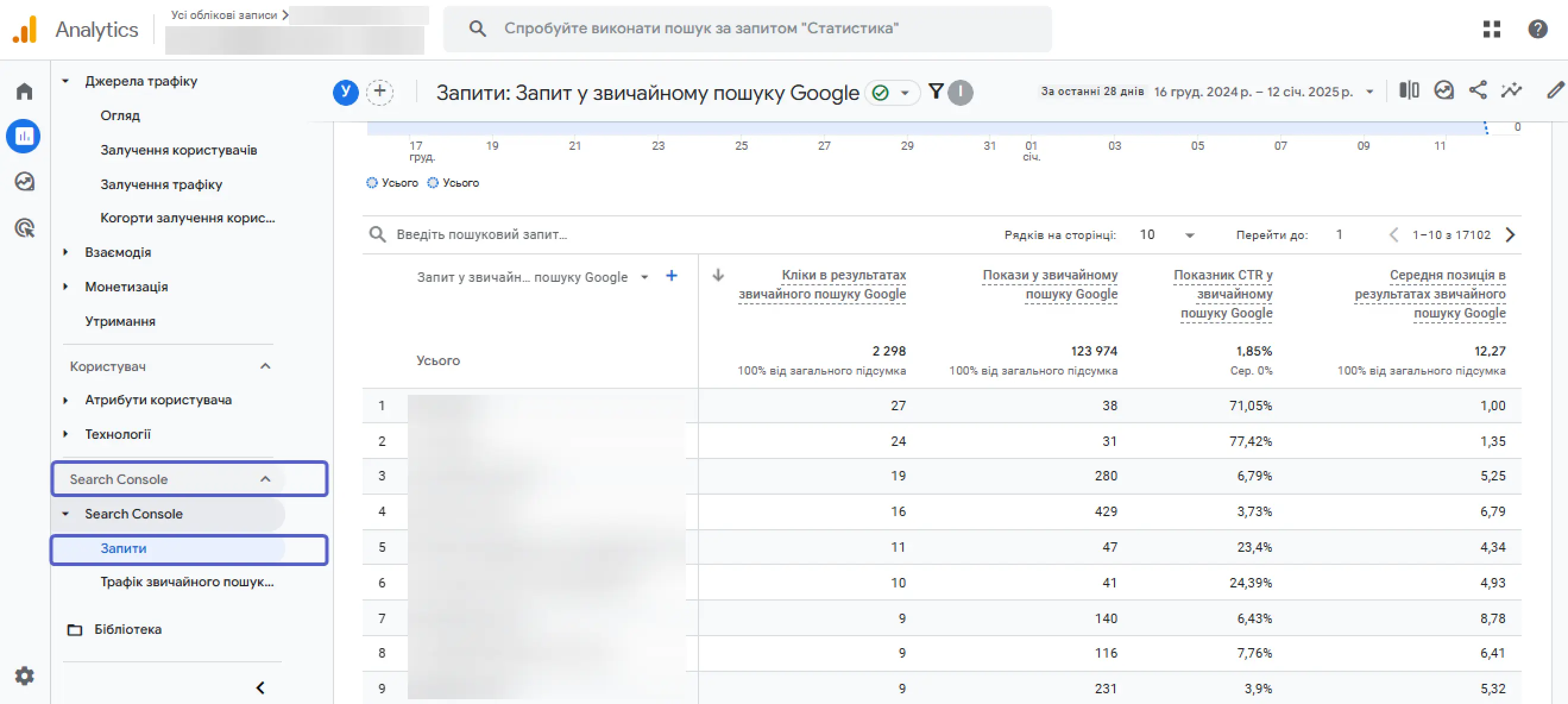Screen dimensions: 1568x704
Task: Expand 'Атрибути користувача' section
Action: [x=66, y=400]
